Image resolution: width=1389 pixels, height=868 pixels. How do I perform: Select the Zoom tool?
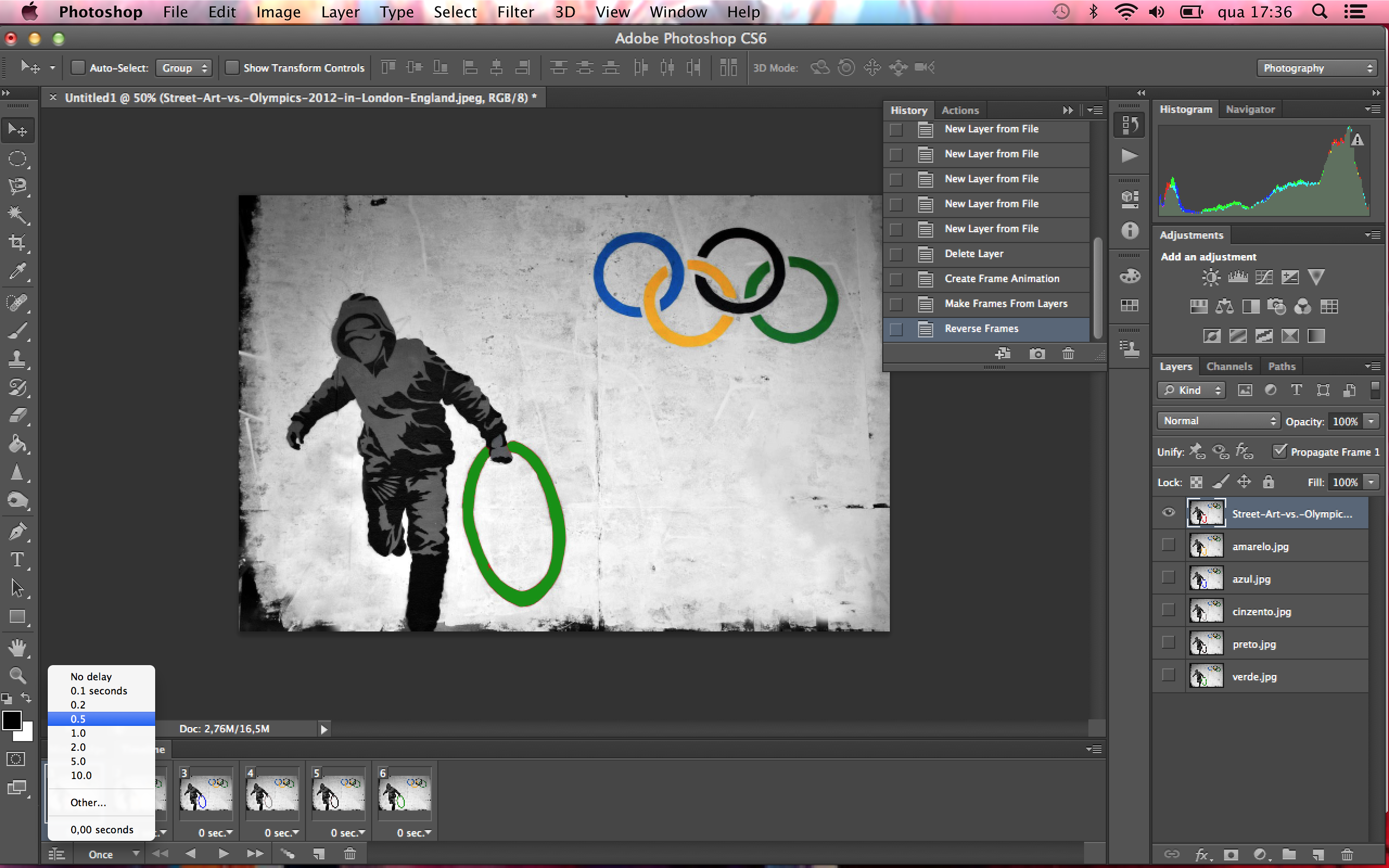tap(17, 675)
